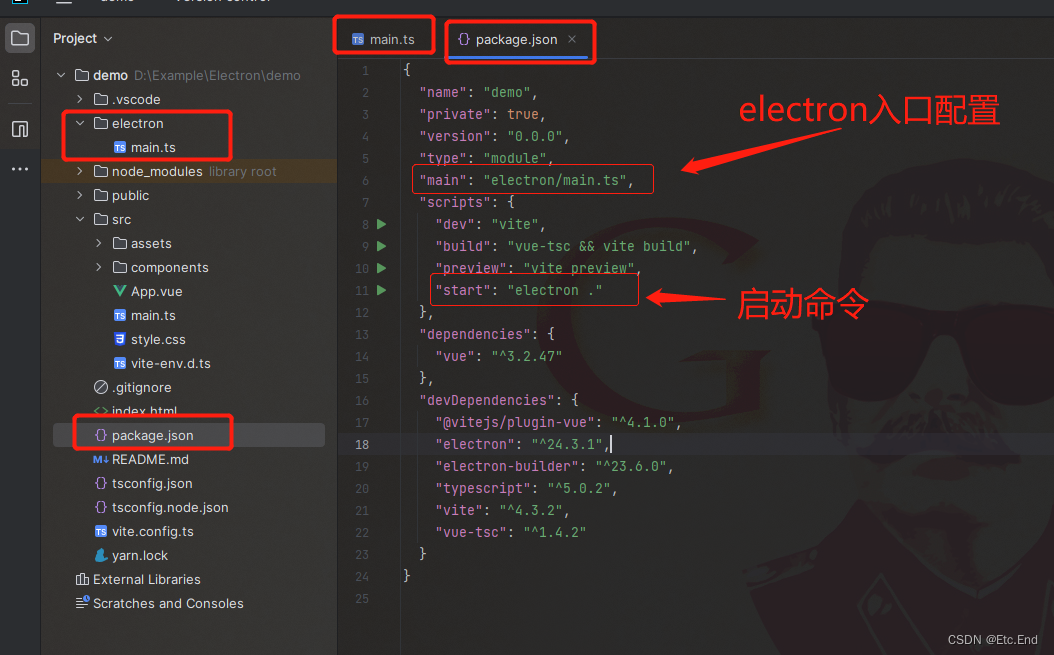Run the build script gutter arrow
This screenshot has width=1054, height=655.
pos(382,246)
